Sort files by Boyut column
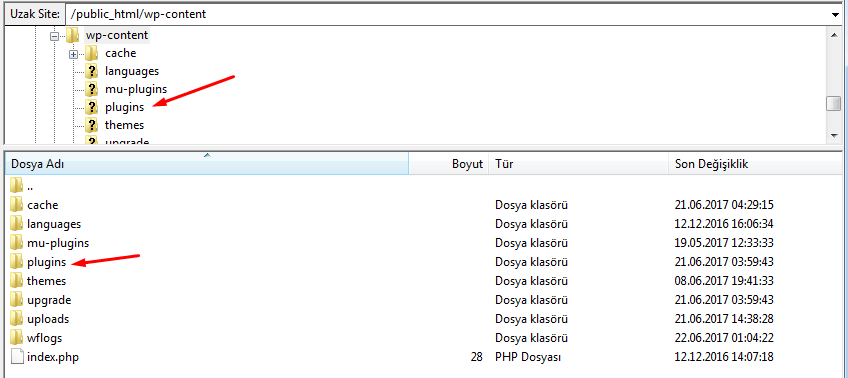 coord(448,164)
